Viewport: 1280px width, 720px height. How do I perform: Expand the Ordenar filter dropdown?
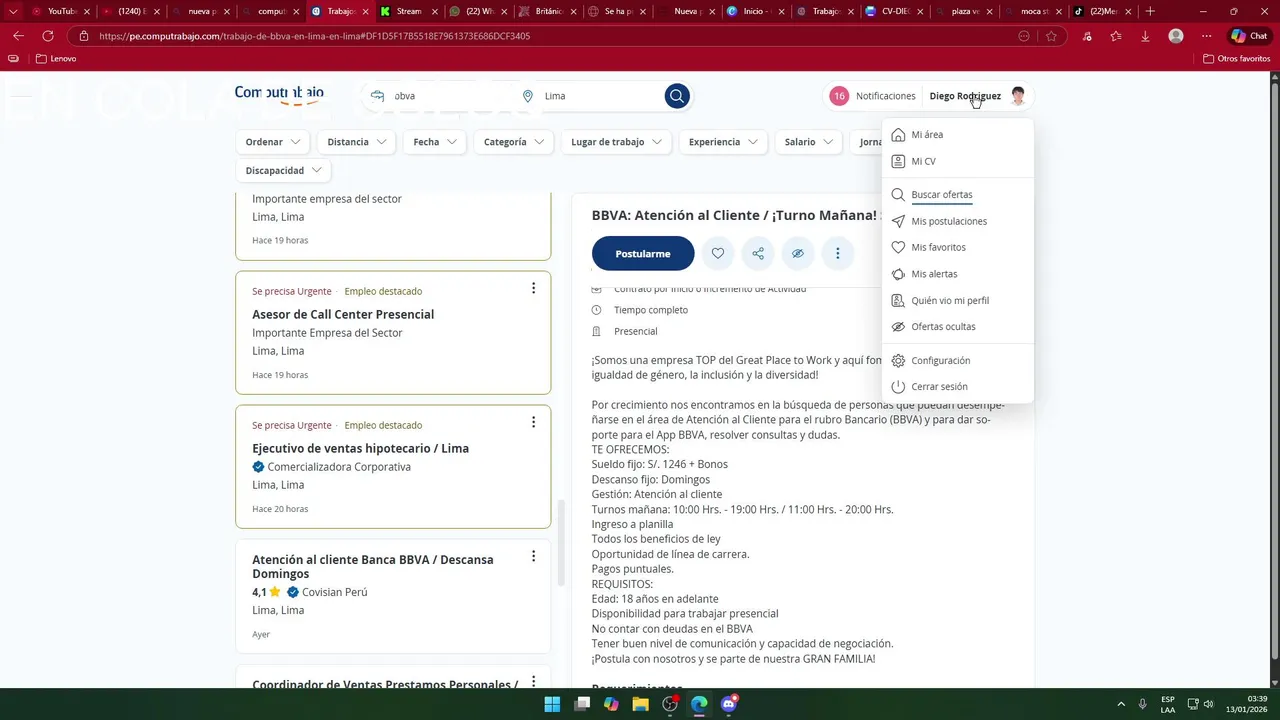coord(273,142)
